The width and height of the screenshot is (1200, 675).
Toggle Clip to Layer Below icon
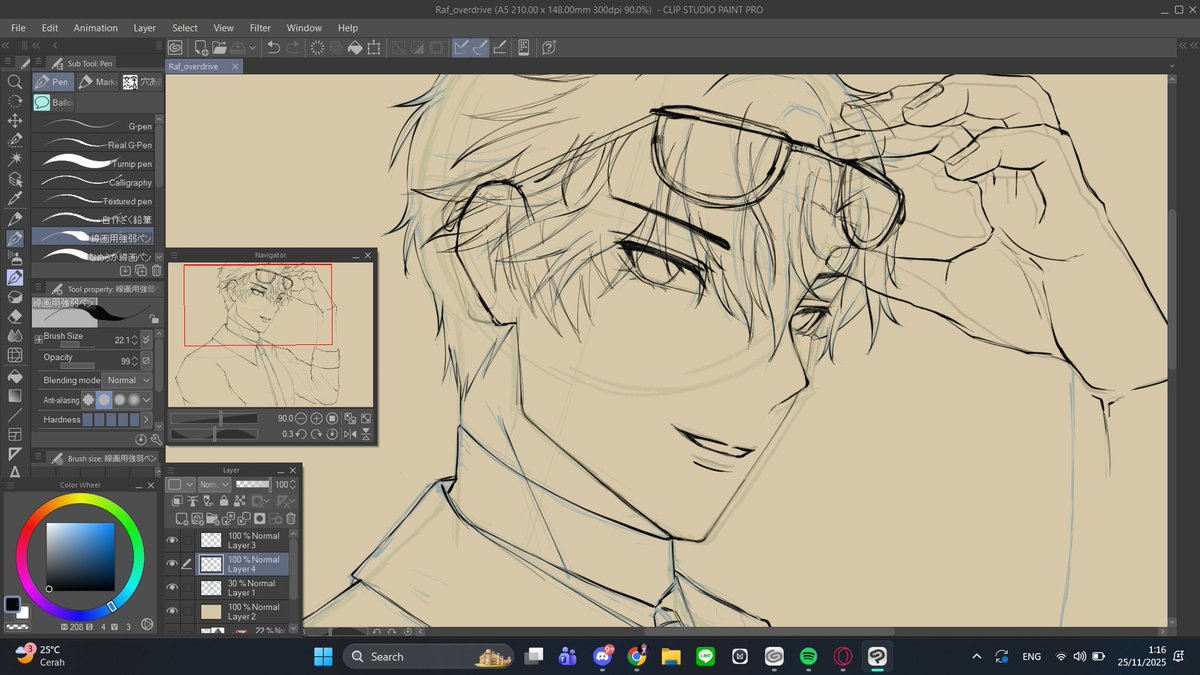(x=178, y=501)
